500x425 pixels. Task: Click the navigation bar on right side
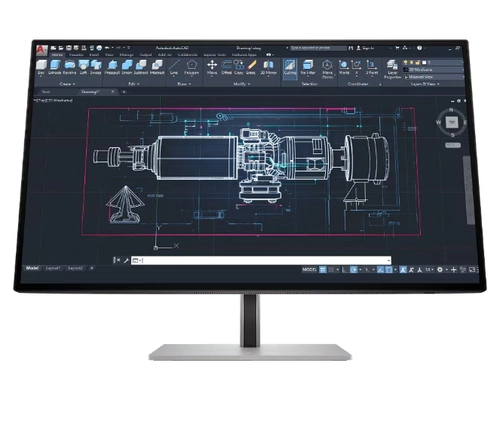tap(468, 190)
